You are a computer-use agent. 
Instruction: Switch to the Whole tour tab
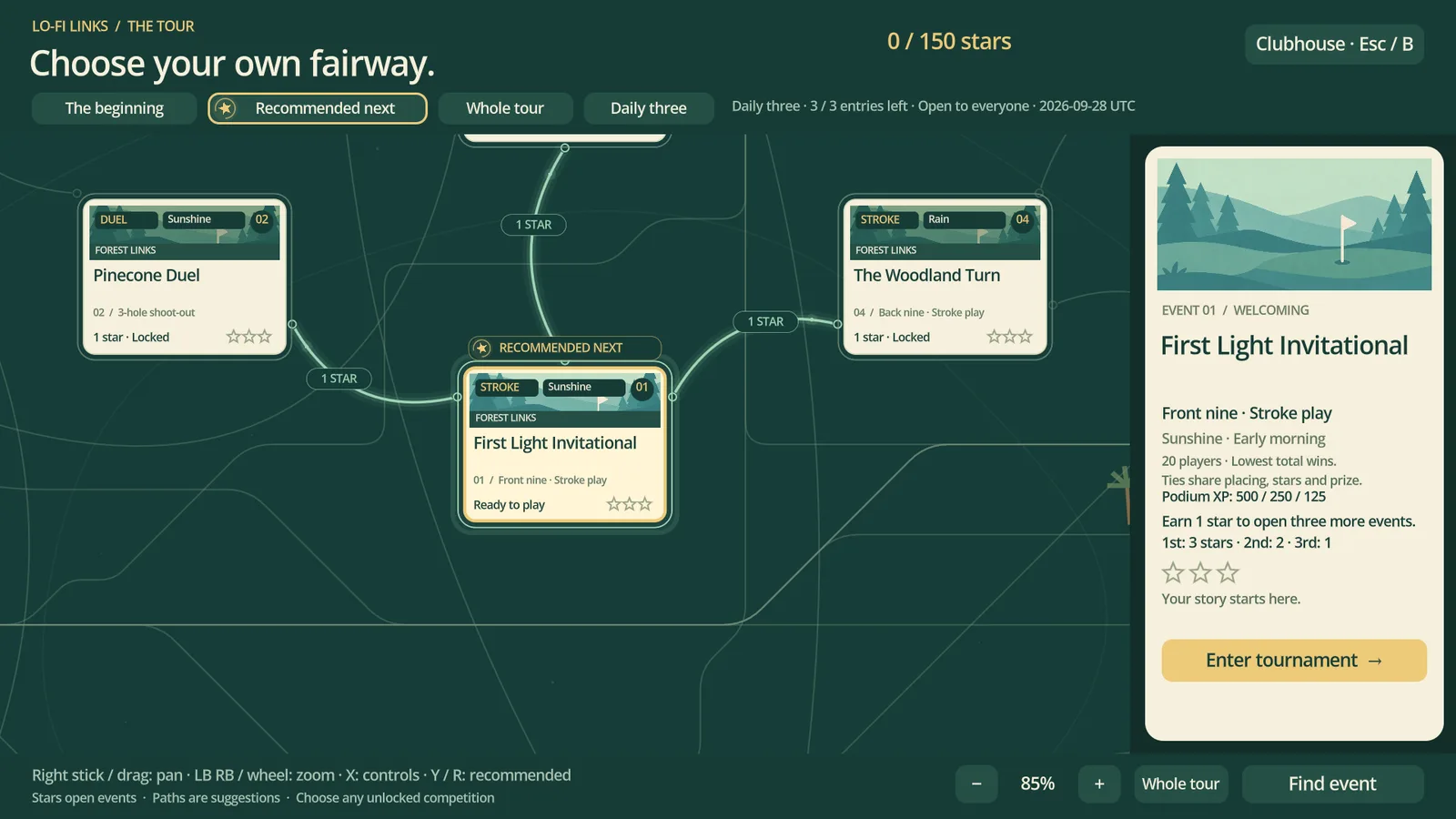(505, 108)
